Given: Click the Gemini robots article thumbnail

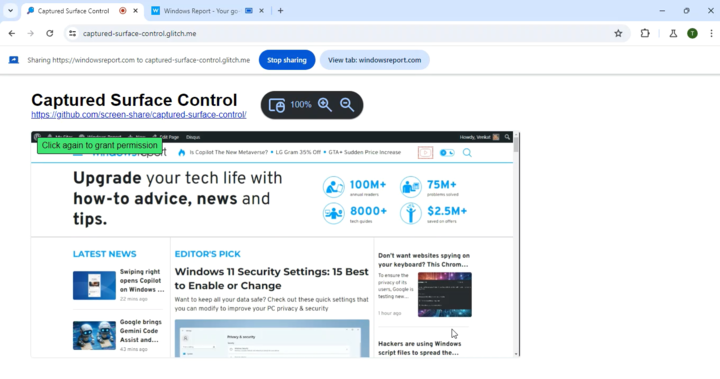Looking at the screenshot, I should 94,335.
